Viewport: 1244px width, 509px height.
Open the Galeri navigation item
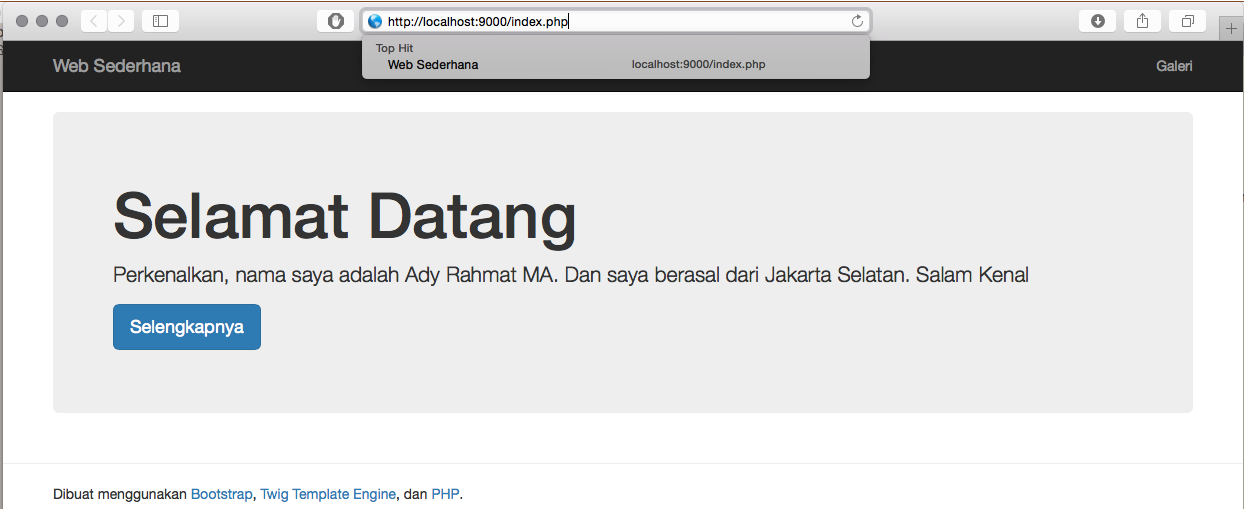1174,66
